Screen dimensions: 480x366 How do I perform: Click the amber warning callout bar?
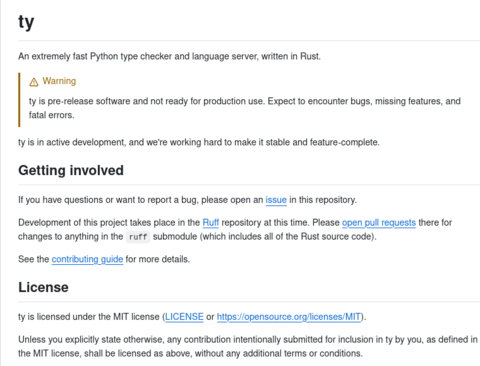pyautogui.click(x=19, y=100)
